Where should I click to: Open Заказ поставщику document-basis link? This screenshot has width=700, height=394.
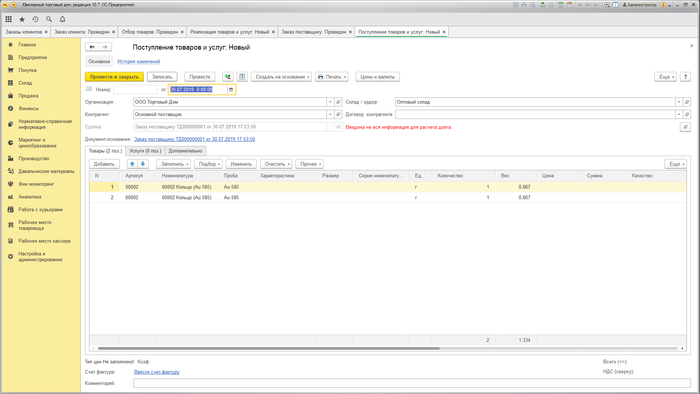pos(195,139)
